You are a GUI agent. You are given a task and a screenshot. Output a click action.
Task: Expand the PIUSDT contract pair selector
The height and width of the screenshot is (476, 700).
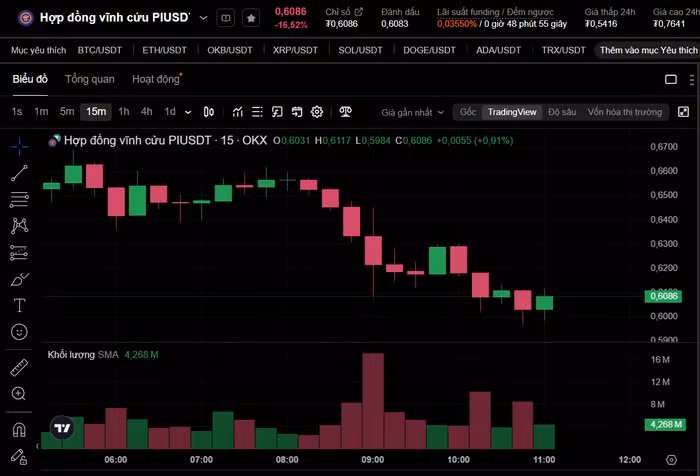tap(204, 18)
